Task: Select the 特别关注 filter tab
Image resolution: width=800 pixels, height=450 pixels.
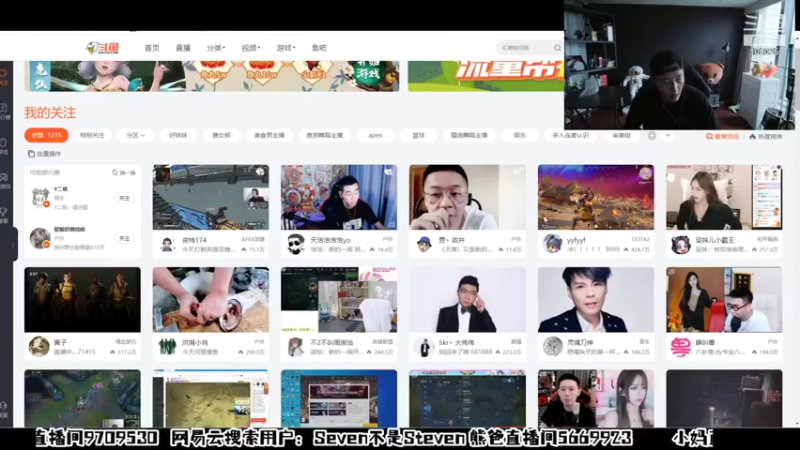Action: [x=92, y=135]
